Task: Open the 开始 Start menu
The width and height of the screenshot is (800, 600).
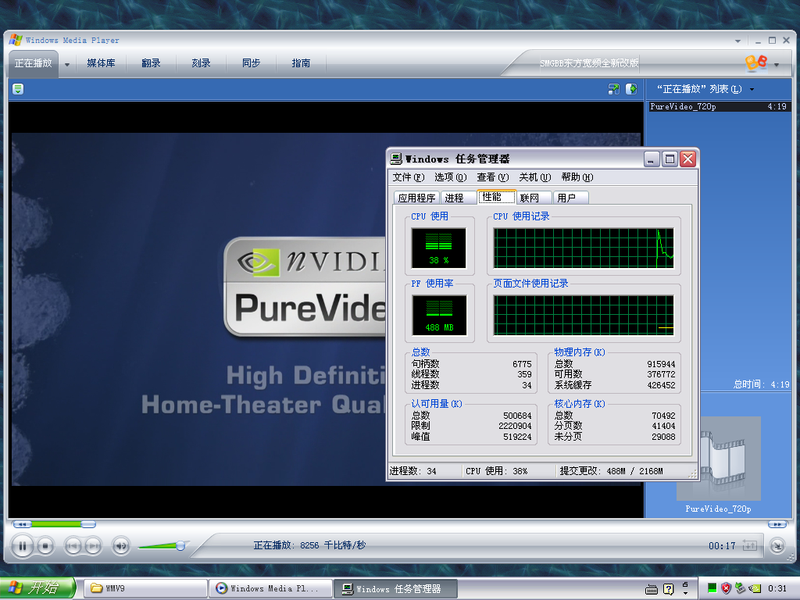Action: (38, 588)
